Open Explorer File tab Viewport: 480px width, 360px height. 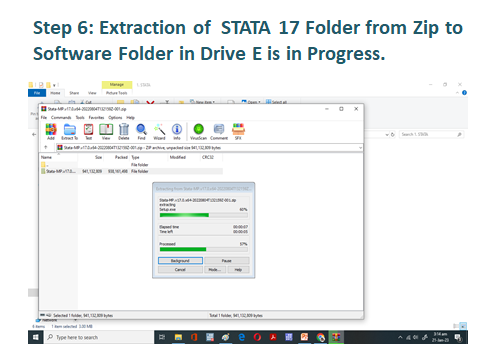click(x=37, y=93)
